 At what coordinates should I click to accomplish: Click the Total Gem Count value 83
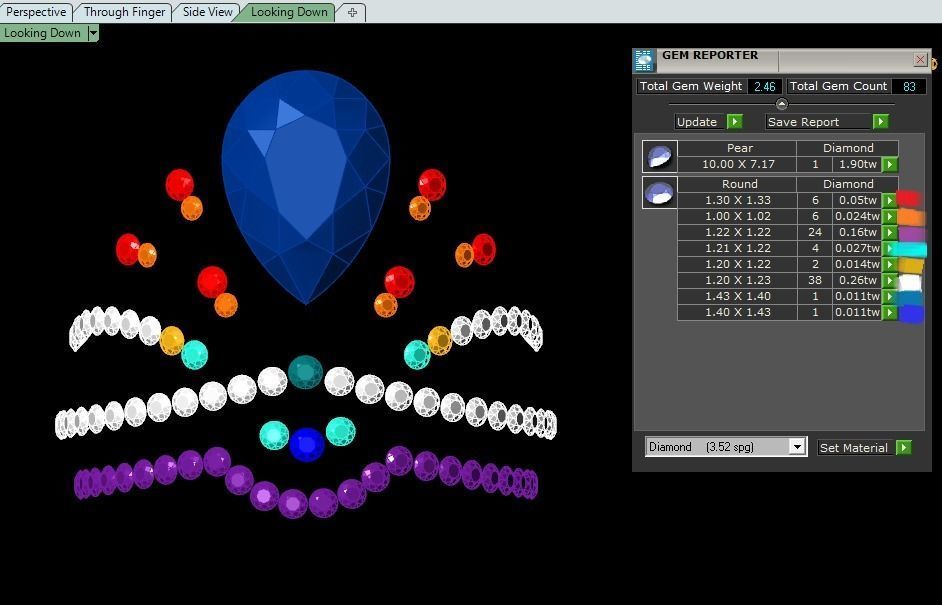pyautogui.click(x=909, y=87)
